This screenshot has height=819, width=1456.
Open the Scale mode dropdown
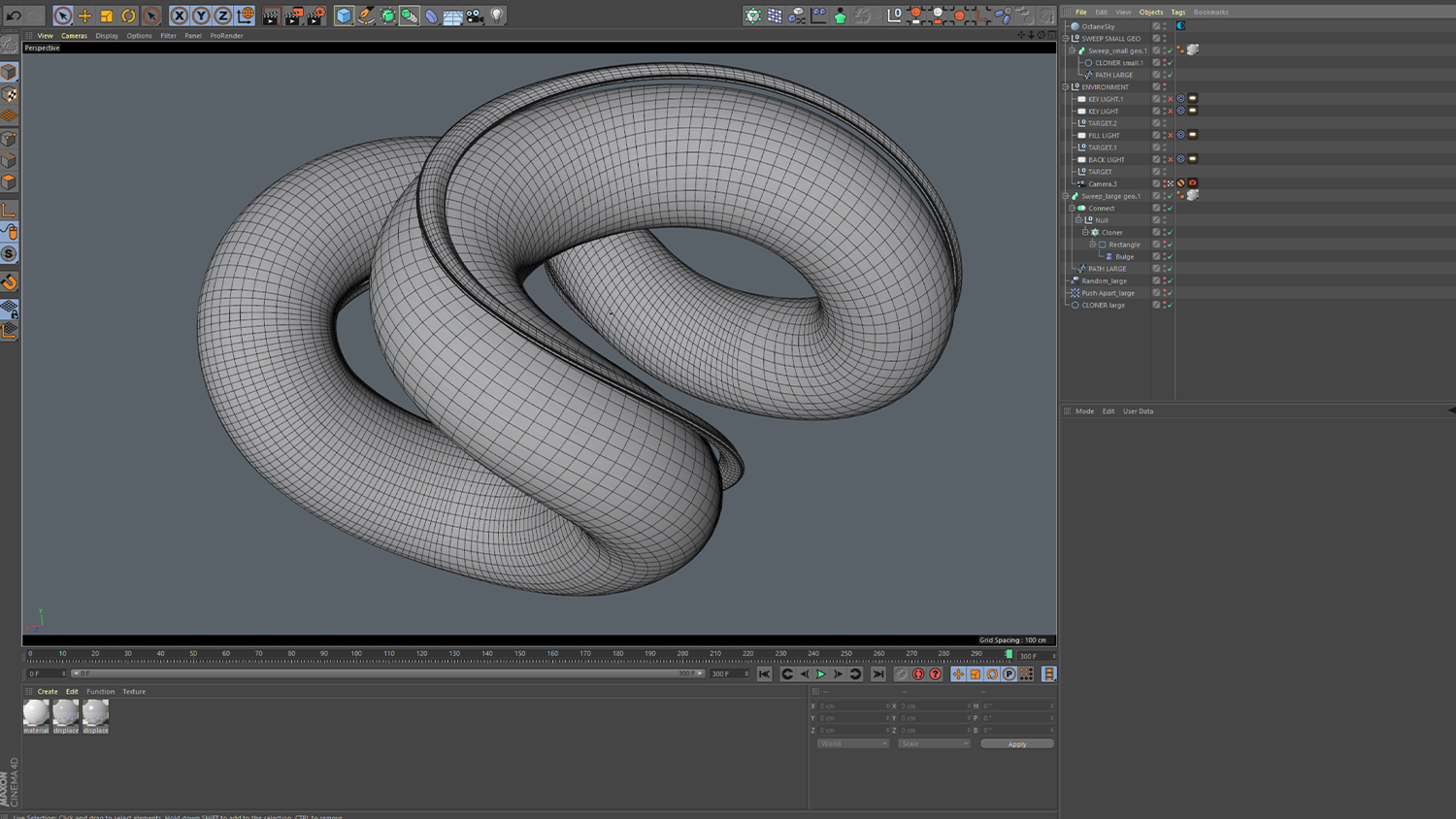coord(933,744)
